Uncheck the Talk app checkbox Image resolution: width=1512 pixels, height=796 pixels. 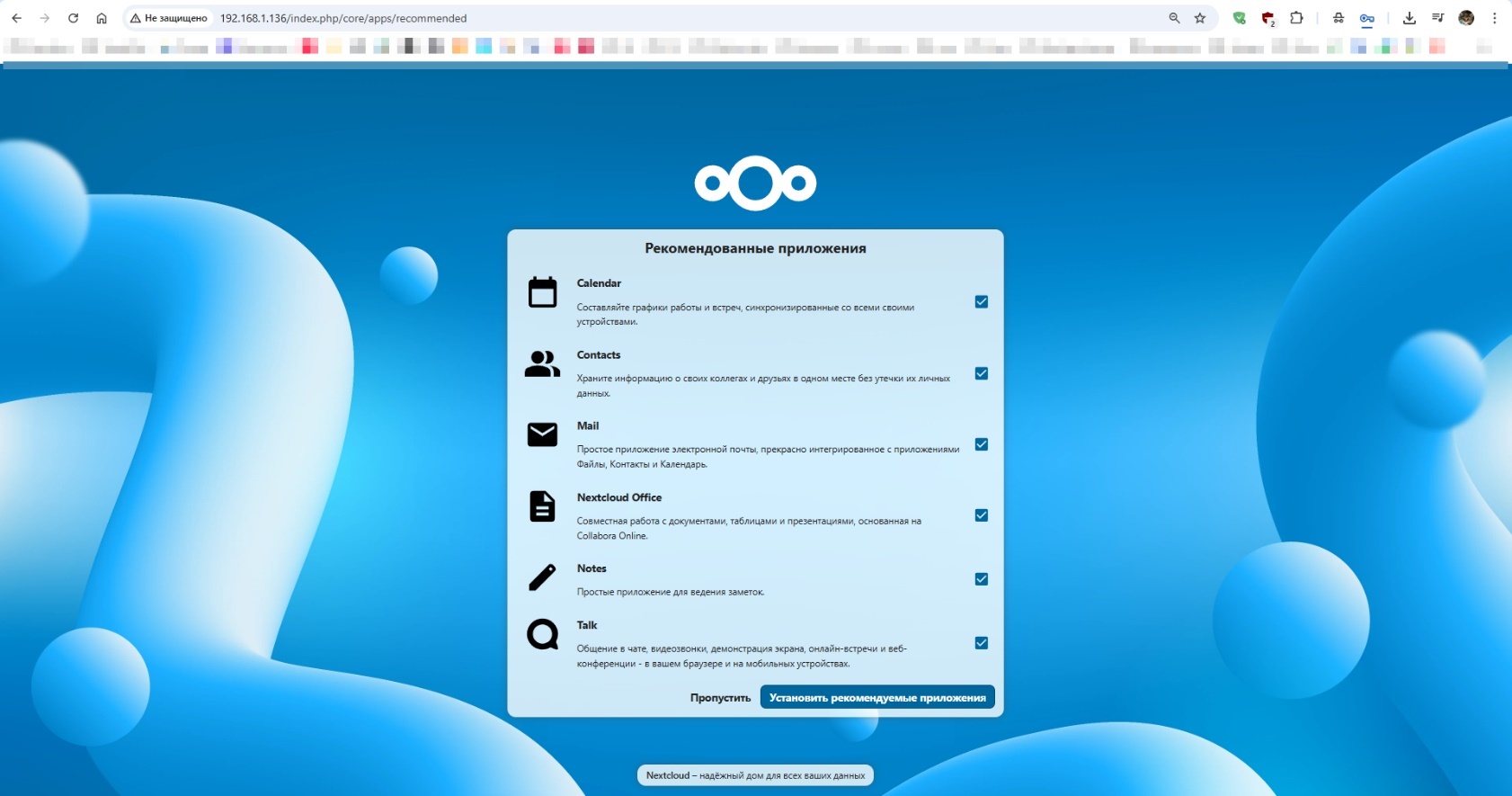[982, 643]
